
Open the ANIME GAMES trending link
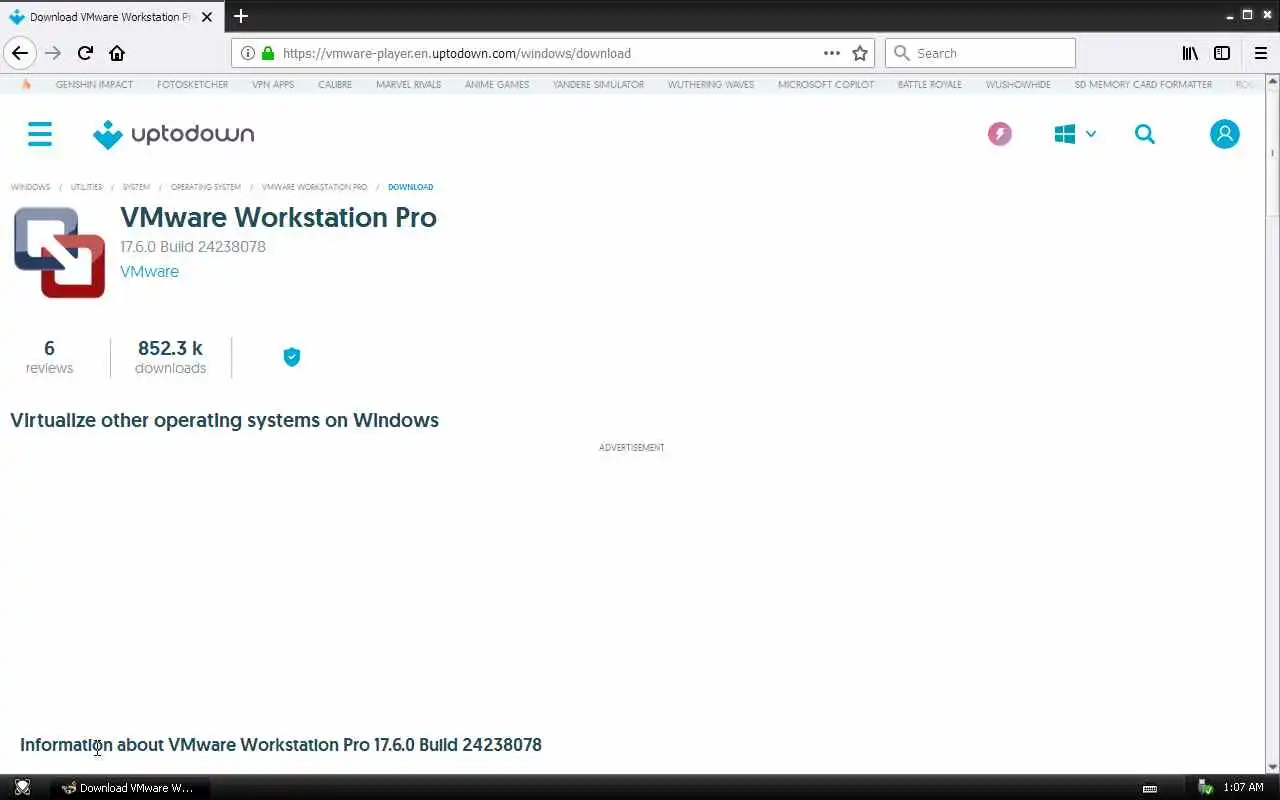(497, 84)
